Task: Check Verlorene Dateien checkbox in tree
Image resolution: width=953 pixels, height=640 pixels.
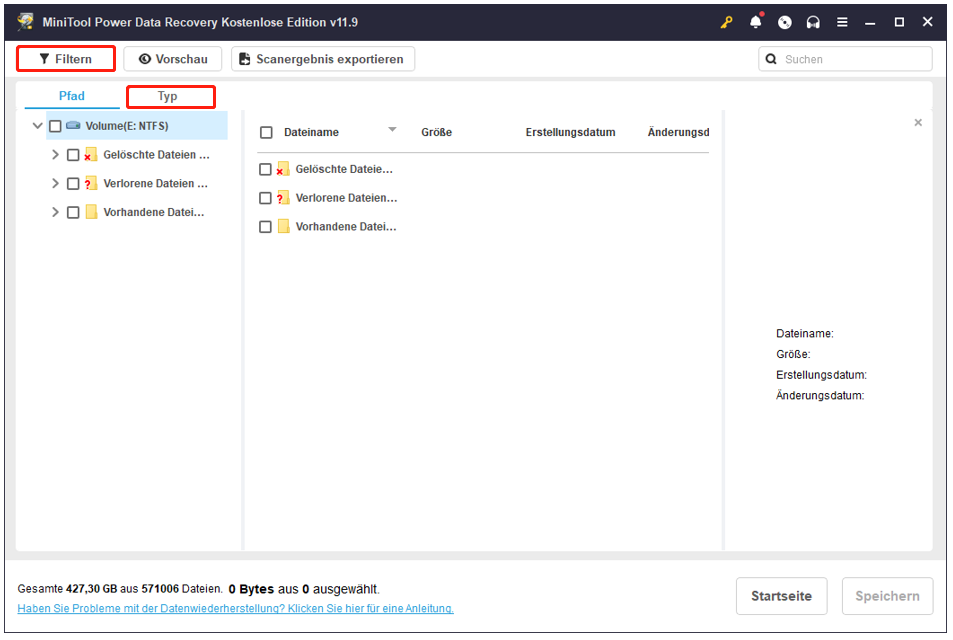Action: pyautogui.click(x=73, y=184)
